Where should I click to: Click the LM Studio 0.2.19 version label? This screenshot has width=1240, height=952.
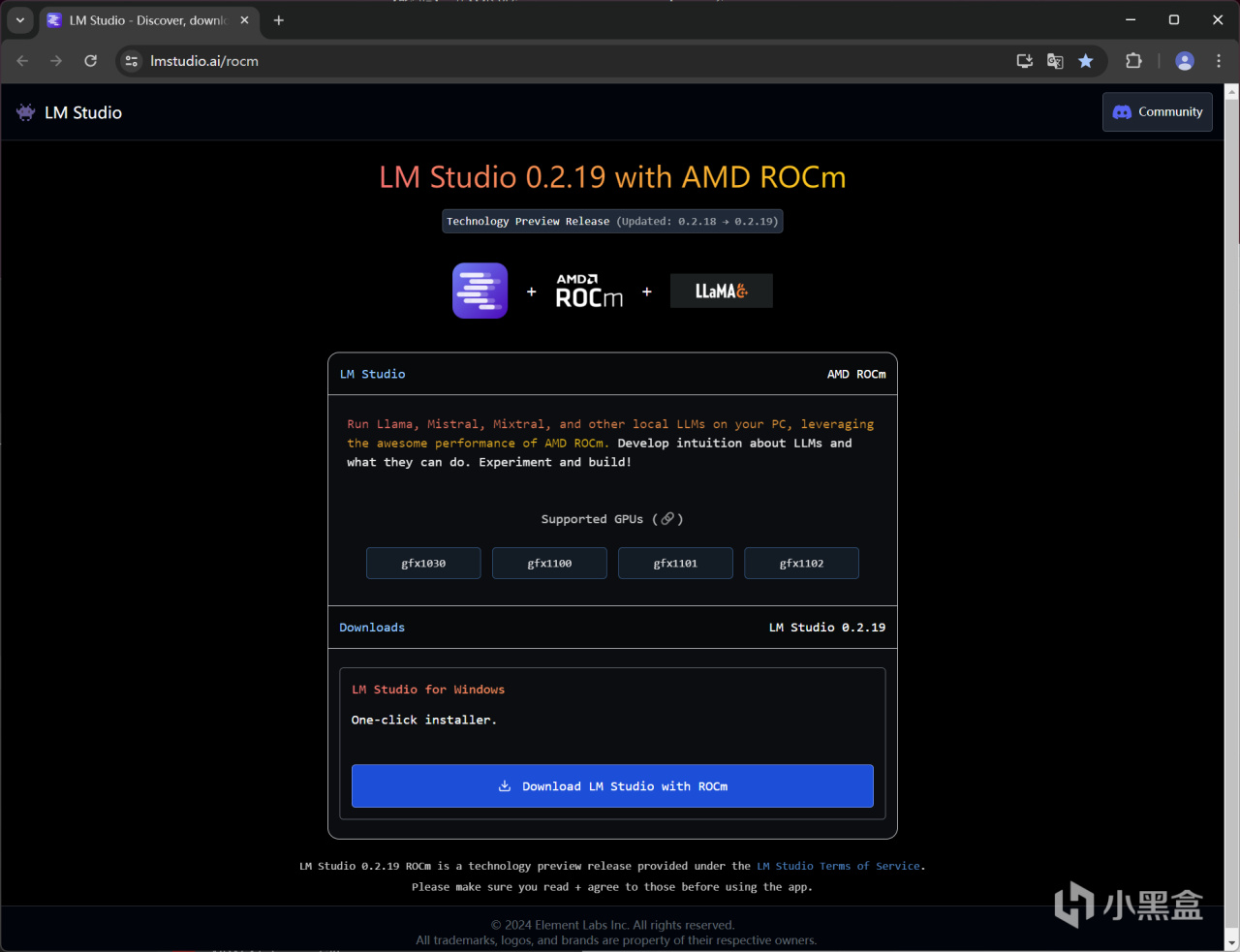(x=827, y=628)
